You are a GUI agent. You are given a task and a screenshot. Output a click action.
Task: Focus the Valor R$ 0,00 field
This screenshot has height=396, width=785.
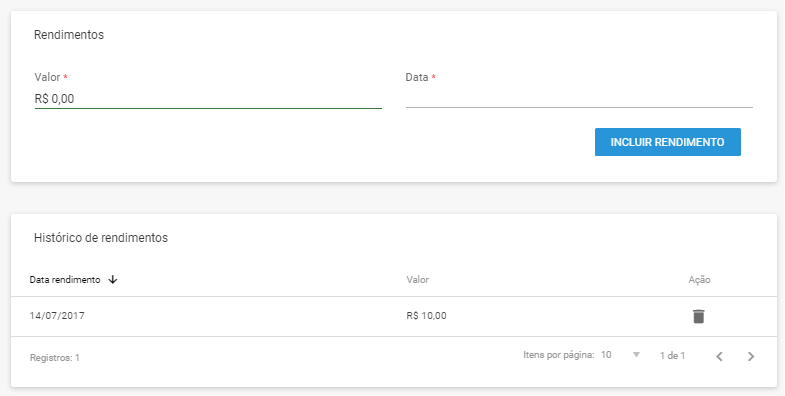(208, 99)
